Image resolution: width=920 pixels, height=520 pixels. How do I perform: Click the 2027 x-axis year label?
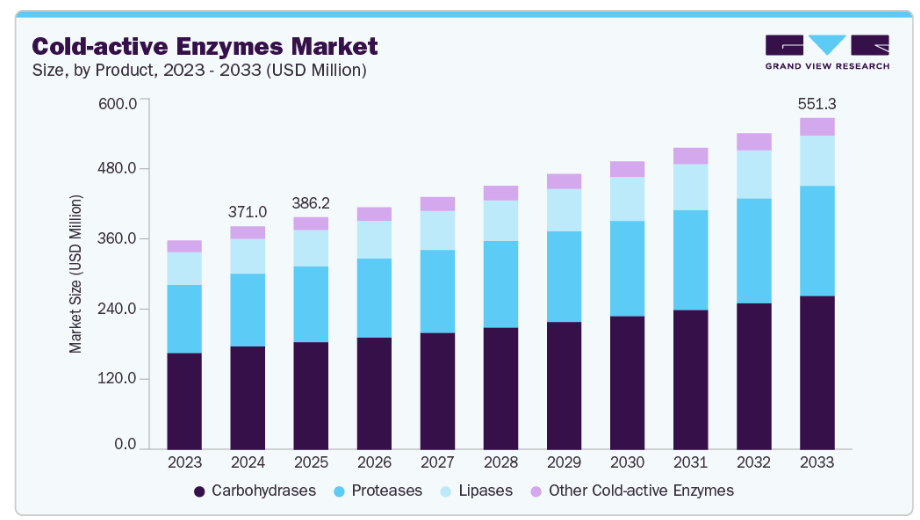click(437, 463)
